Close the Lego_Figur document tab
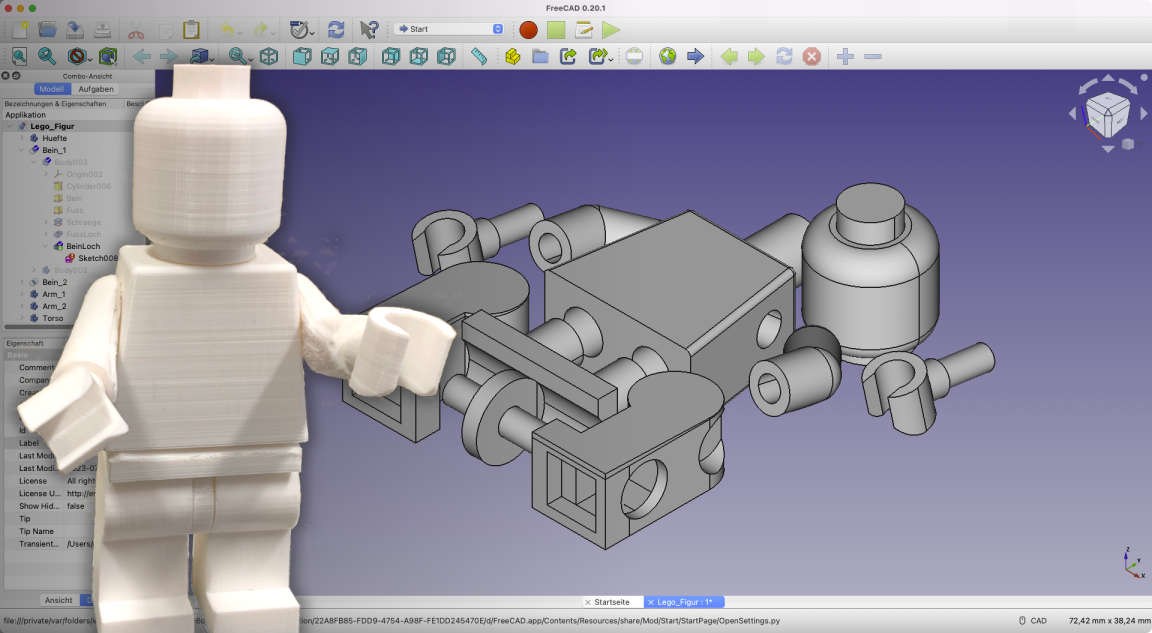The height and width of the screenshot is (633, 1152). [650, 602]
